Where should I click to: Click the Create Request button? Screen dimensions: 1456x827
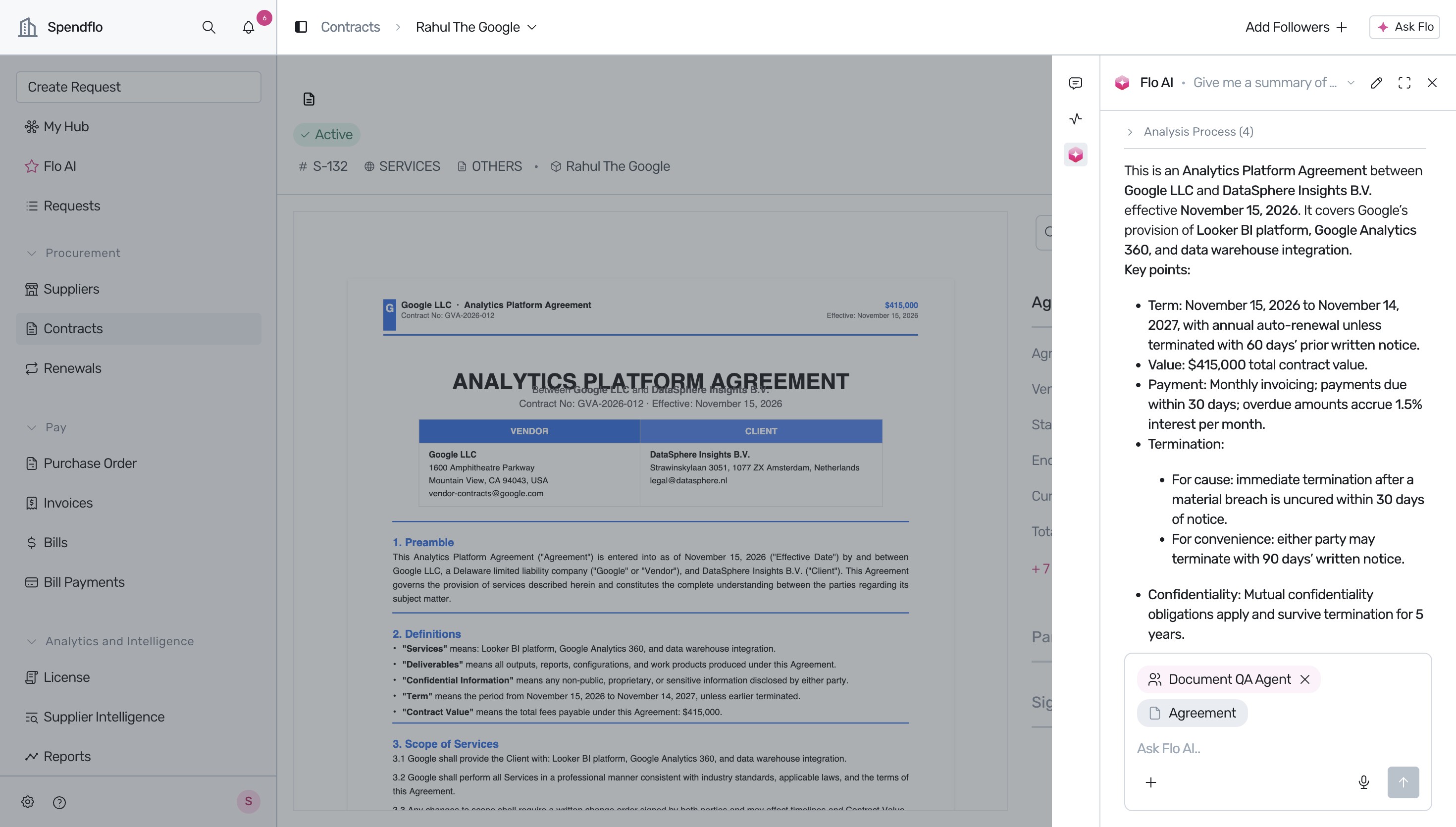click(139, 87)
